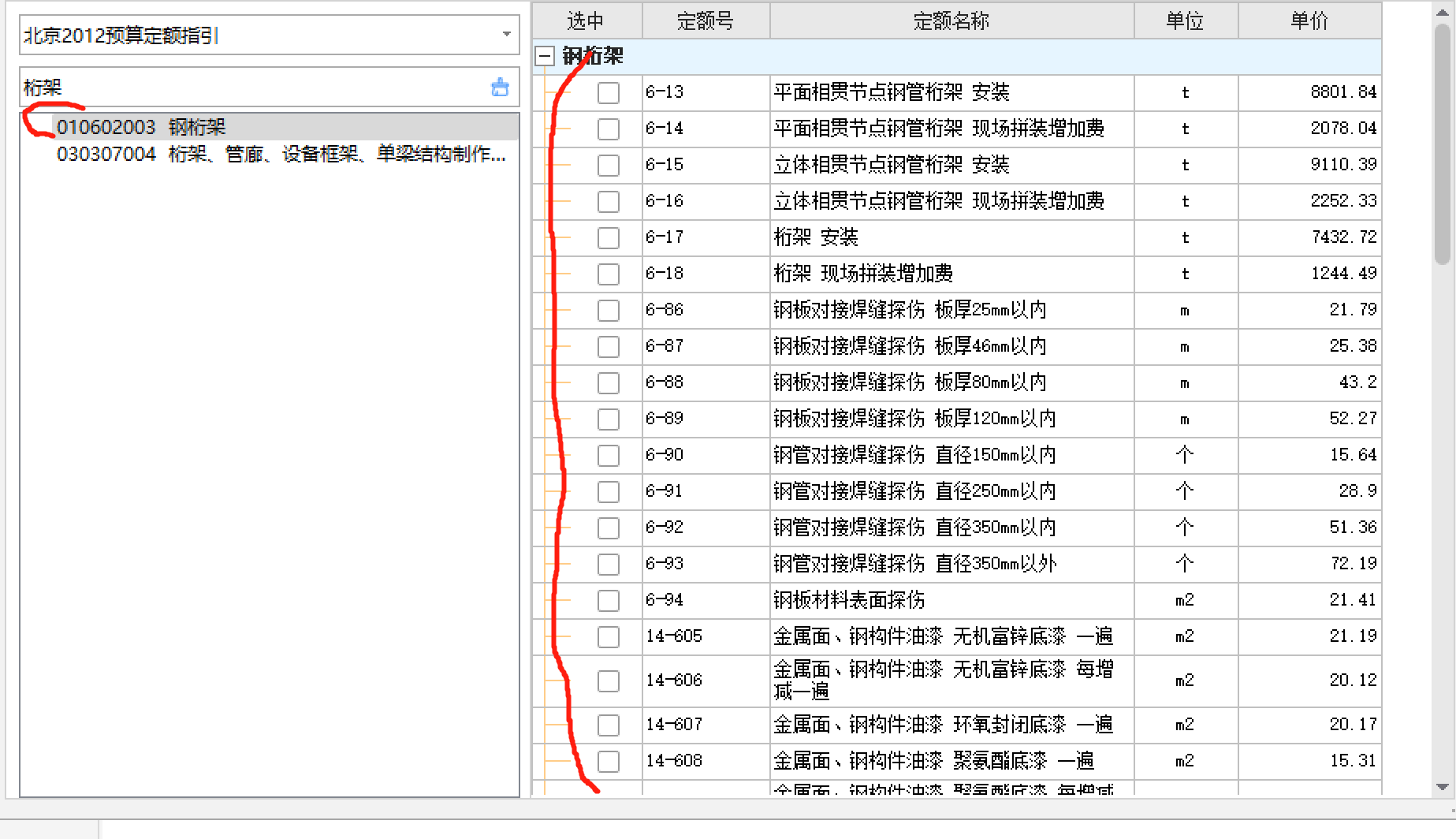Select cell 无机富锌底漆 一遍
This screenshot has width=1456, height=839.
click(951, 636)
